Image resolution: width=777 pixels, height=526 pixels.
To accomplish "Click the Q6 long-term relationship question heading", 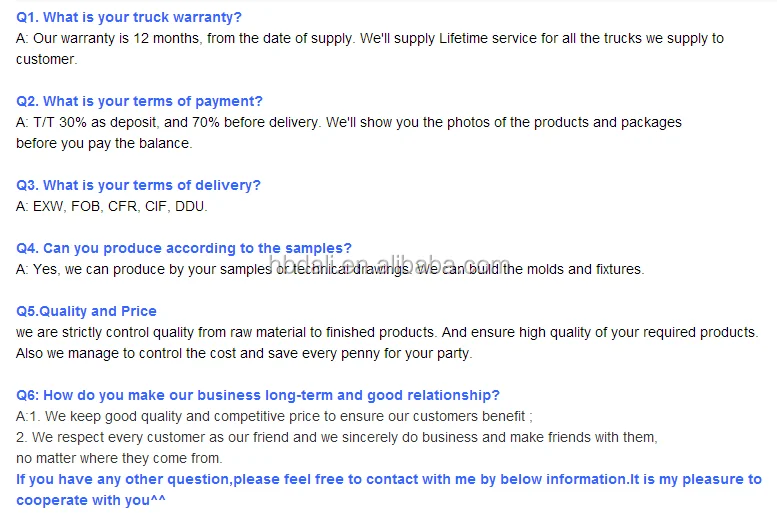I will (258, 396).
